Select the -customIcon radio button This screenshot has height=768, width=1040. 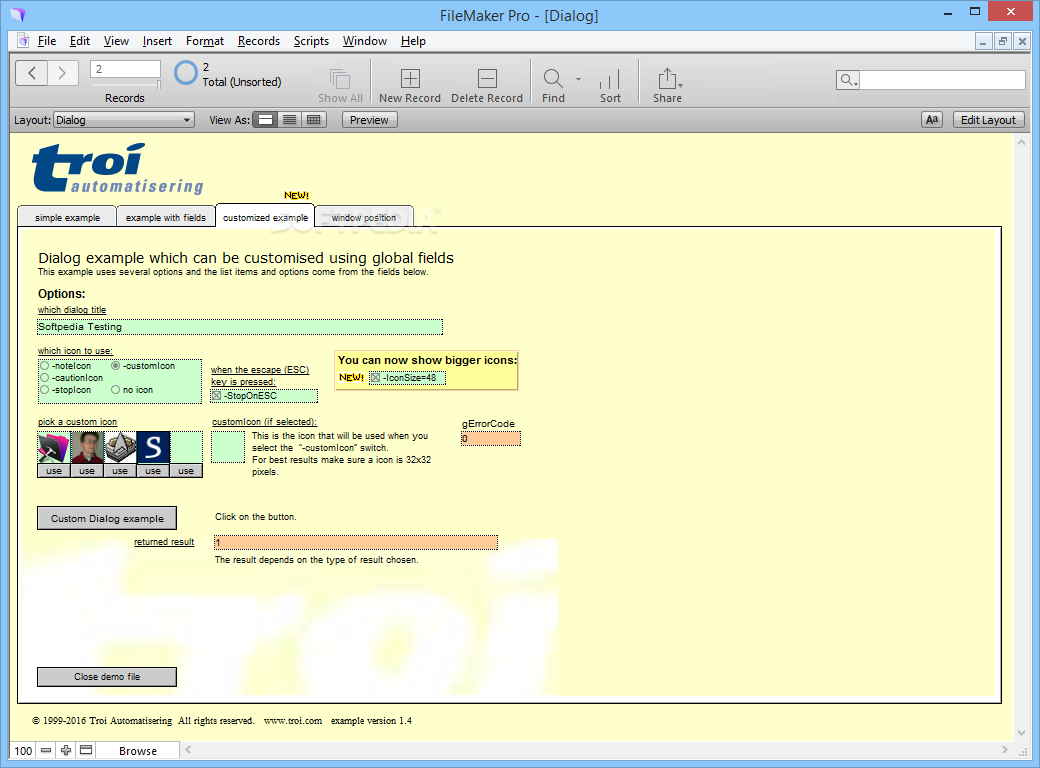tap(115, 366)
